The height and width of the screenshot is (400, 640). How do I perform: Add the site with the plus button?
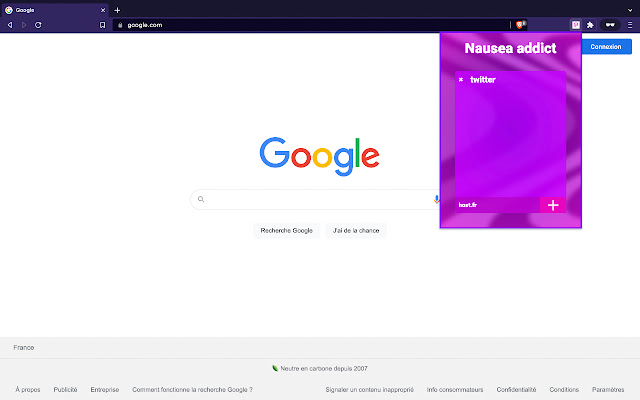(553, 205)
